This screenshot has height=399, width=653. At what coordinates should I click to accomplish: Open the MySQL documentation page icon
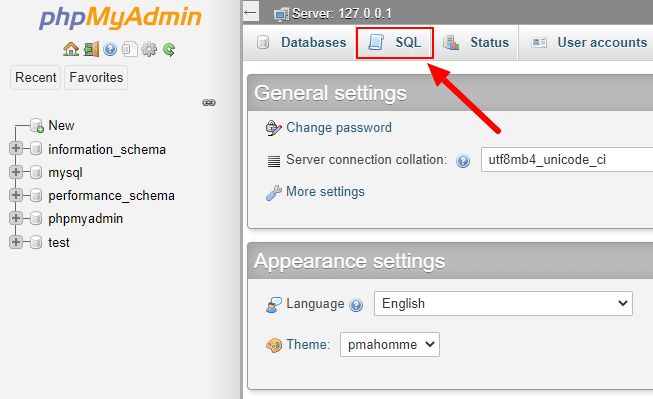tap(130, 49)
